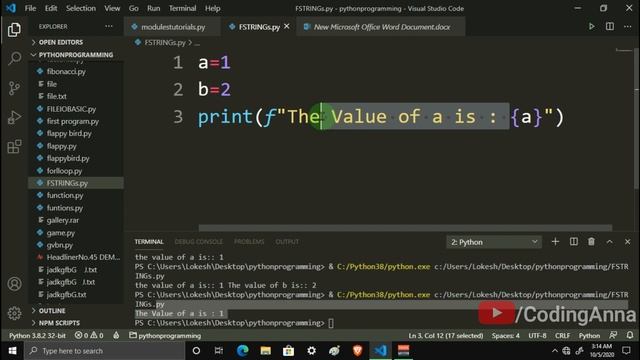640x360 pixels.
Task: Open the Accounts menu icon
Action: (14, 284)
